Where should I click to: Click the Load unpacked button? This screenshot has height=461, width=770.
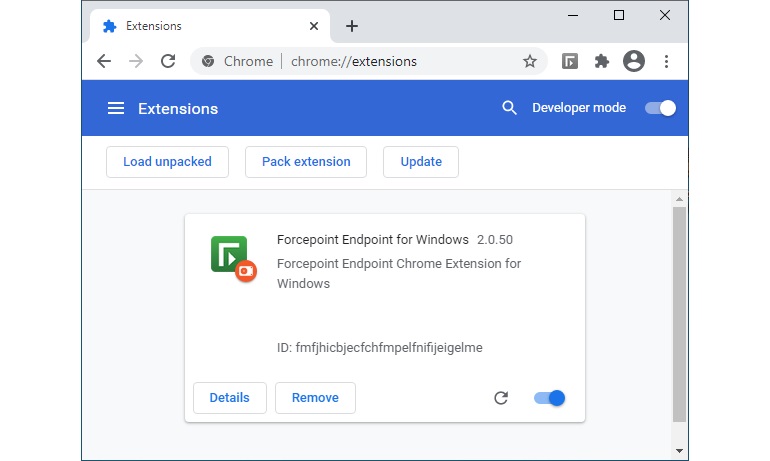pos(167,162)
